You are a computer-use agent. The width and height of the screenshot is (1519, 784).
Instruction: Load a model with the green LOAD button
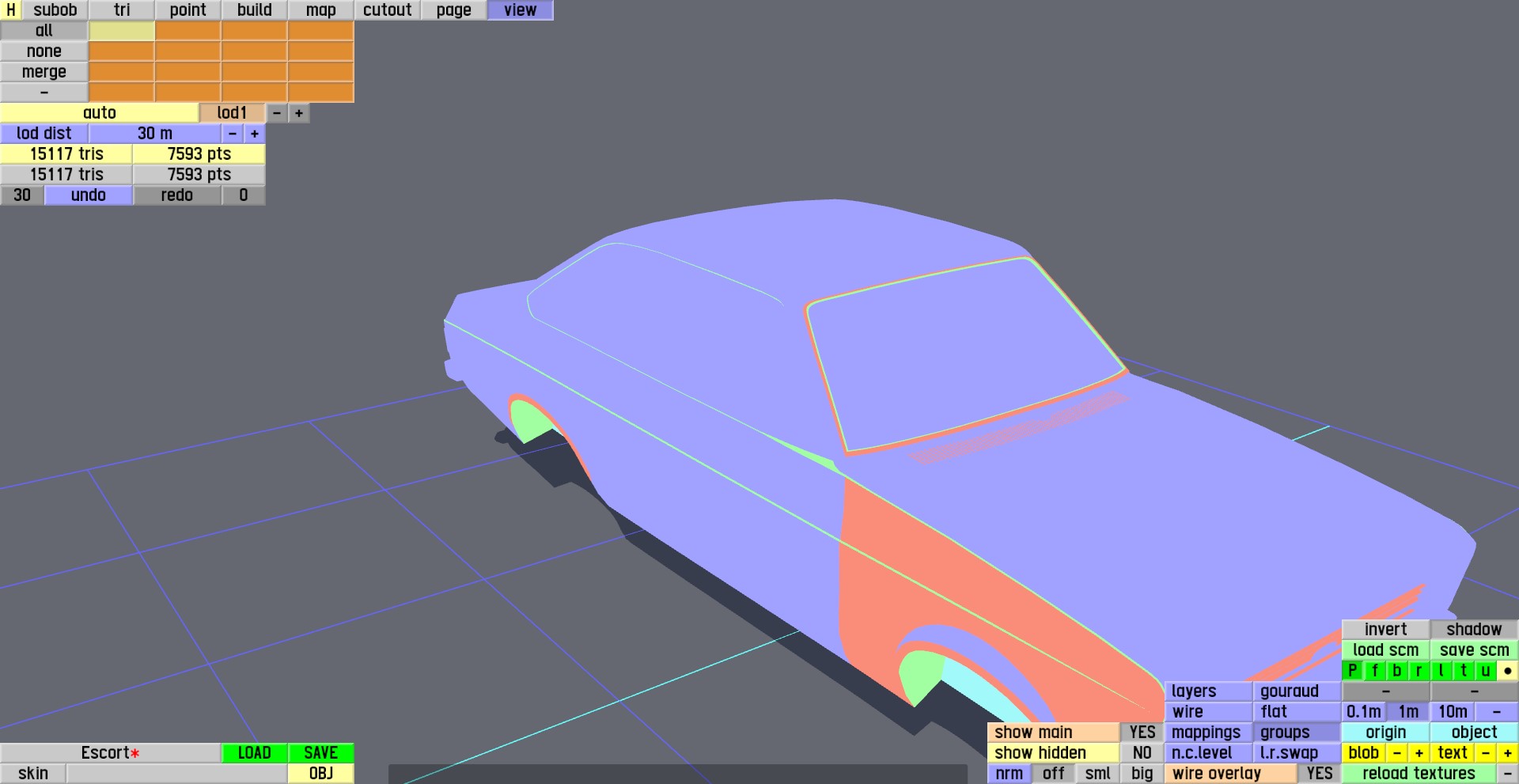(x=255, y=753)
